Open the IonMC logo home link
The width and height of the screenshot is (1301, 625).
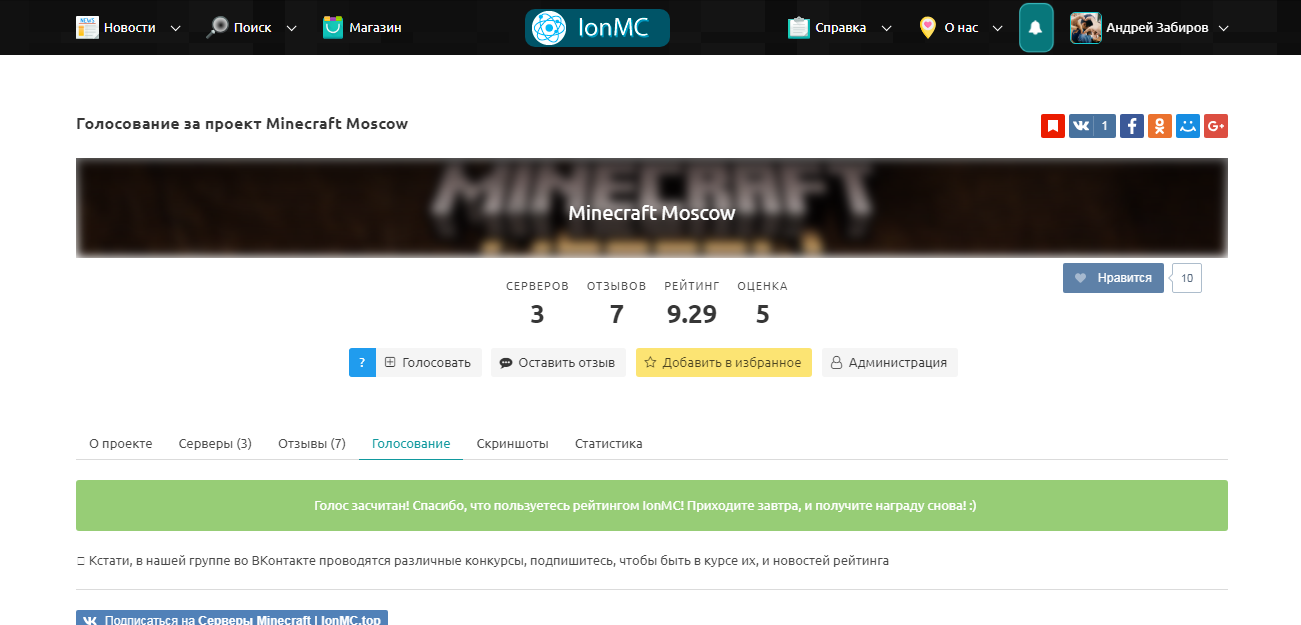click(x=597, y=28)
